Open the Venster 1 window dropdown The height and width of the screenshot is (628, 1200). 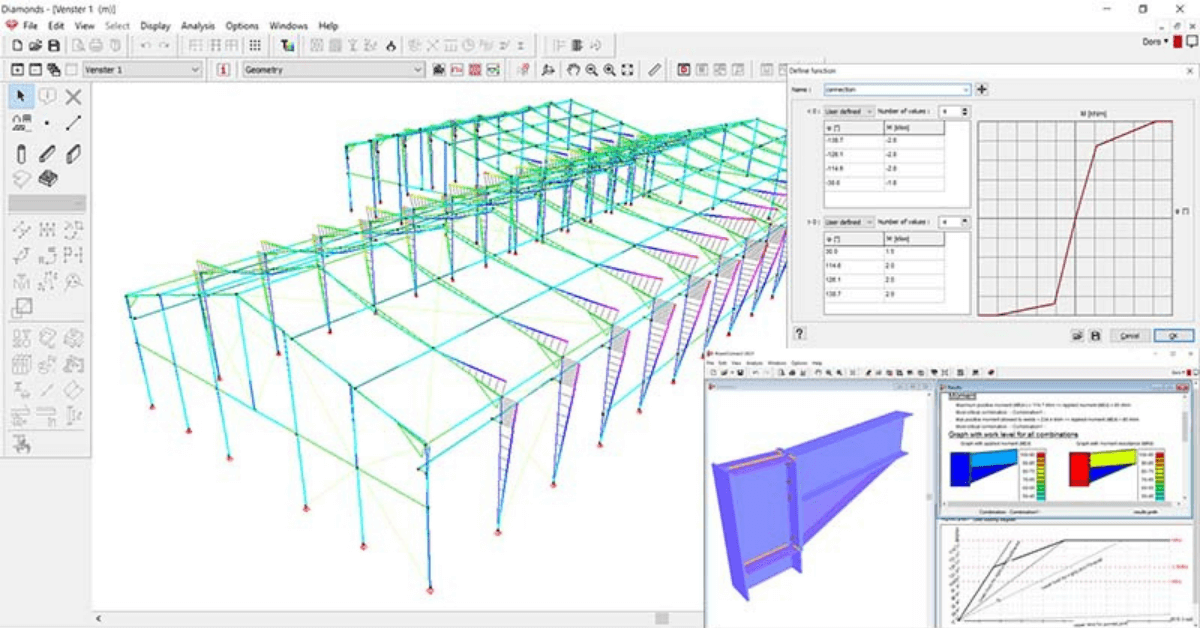(x=194, y=70)
